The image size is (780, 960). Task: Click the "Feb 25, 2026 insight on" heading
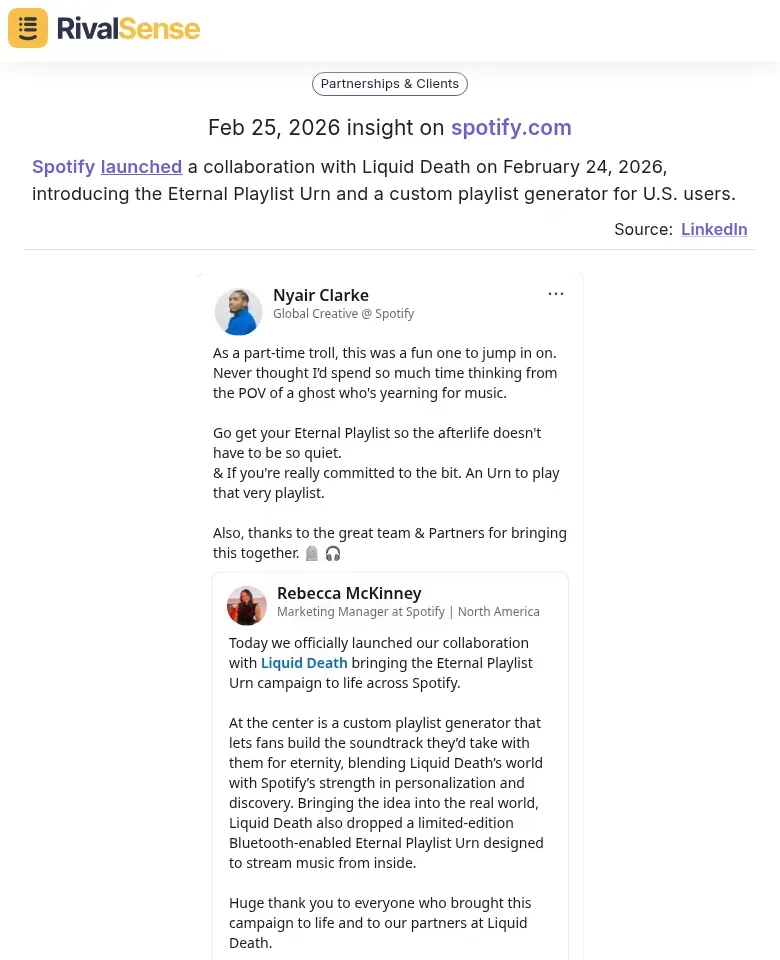pos(326,128)
